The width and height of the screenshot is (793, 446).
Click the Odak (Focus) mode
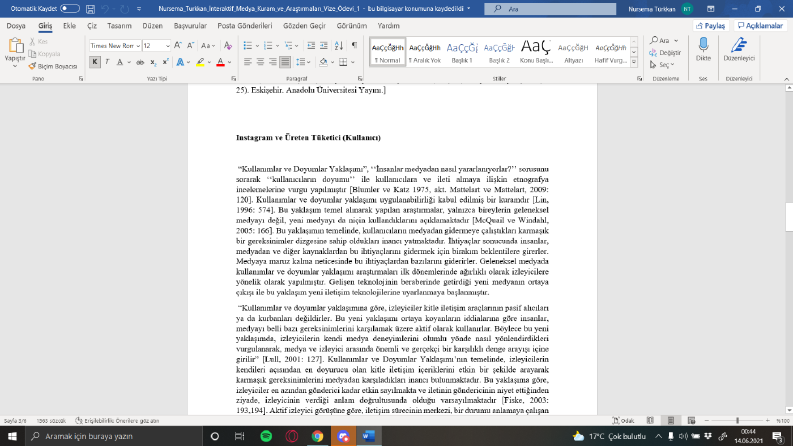(623, 421)
